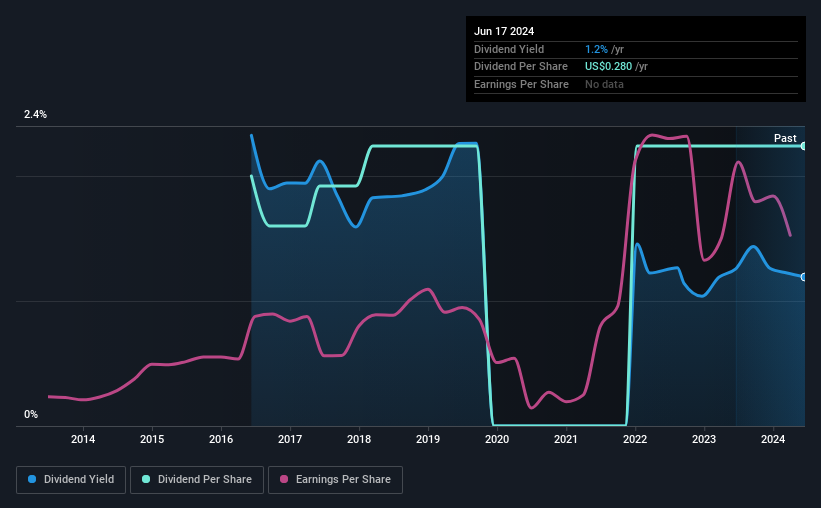This screenshot has width=821, height=508.
Task: Toggle the Dividend Per Share legend button
Action: (x=197, y=480)
